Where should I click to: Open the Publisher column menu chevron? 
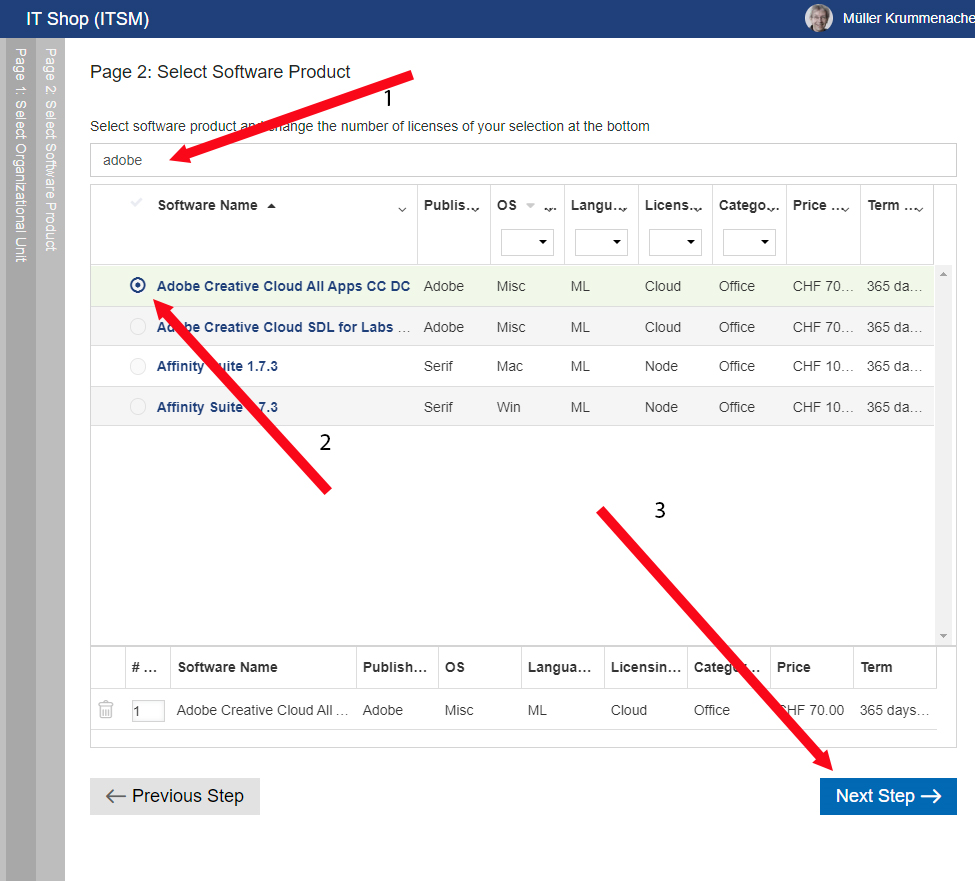click(476, 210)
